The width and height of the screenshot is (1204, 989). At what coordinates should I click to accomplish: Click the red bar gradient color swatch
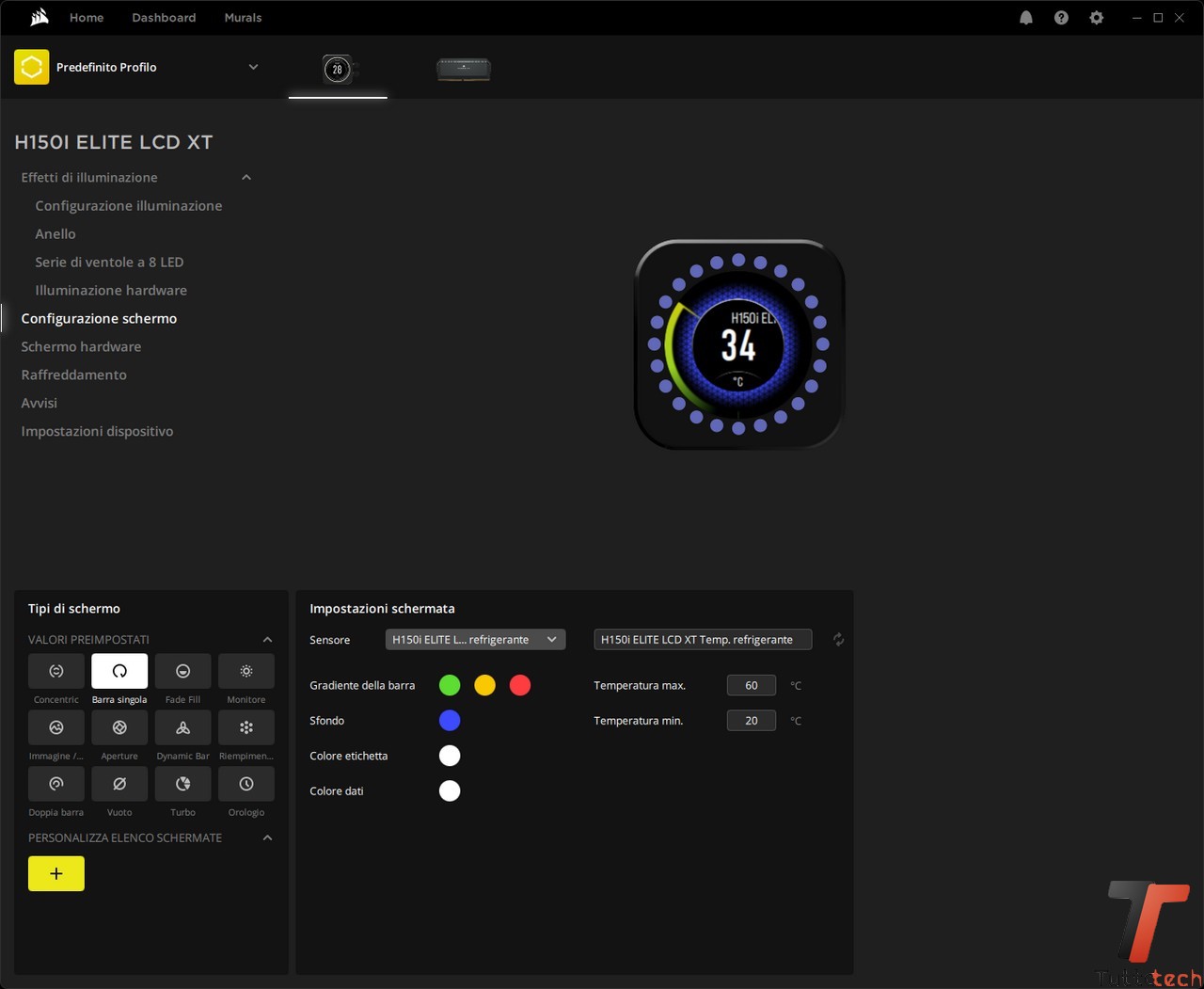pyautogui.click(x=520, y=685)
